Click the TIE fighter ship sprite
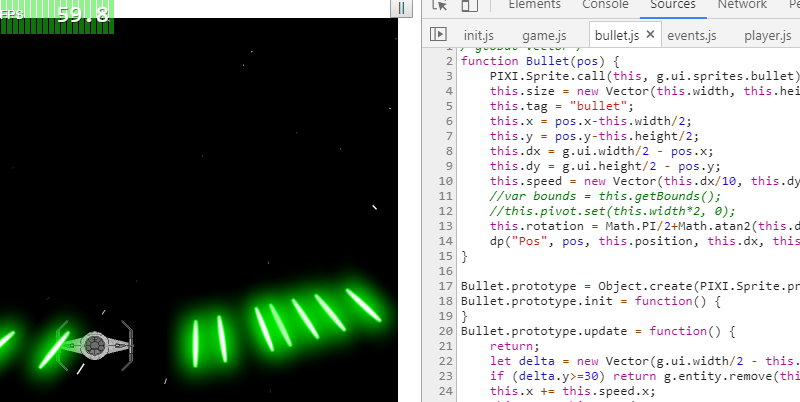Screen dimensions: 800x402 point(94,345)
